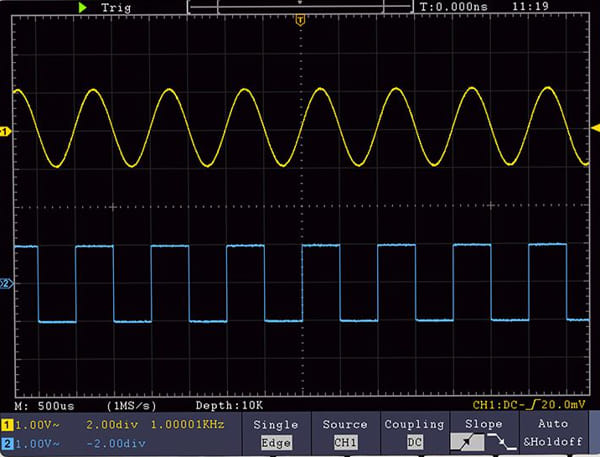Click the Edge trigger type box
The image size is (600, 457).
(x=276, y=443)
